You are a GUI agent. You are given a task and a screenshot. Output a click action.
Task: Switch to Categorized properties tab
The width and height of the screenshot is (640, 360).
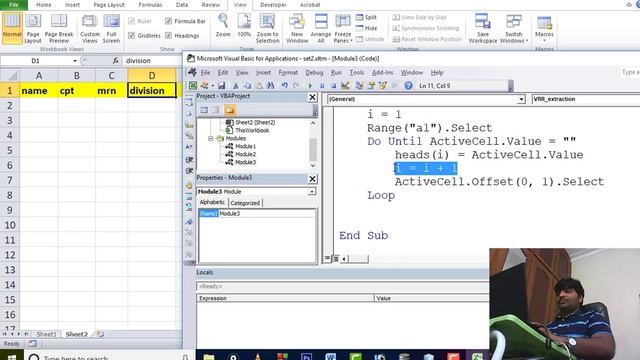[245, 203]
